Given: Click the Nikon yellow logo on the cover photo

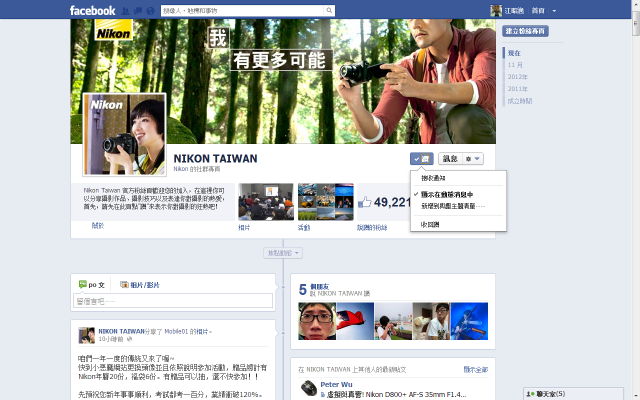Looking at the screenshot, I should pos(113,30).
